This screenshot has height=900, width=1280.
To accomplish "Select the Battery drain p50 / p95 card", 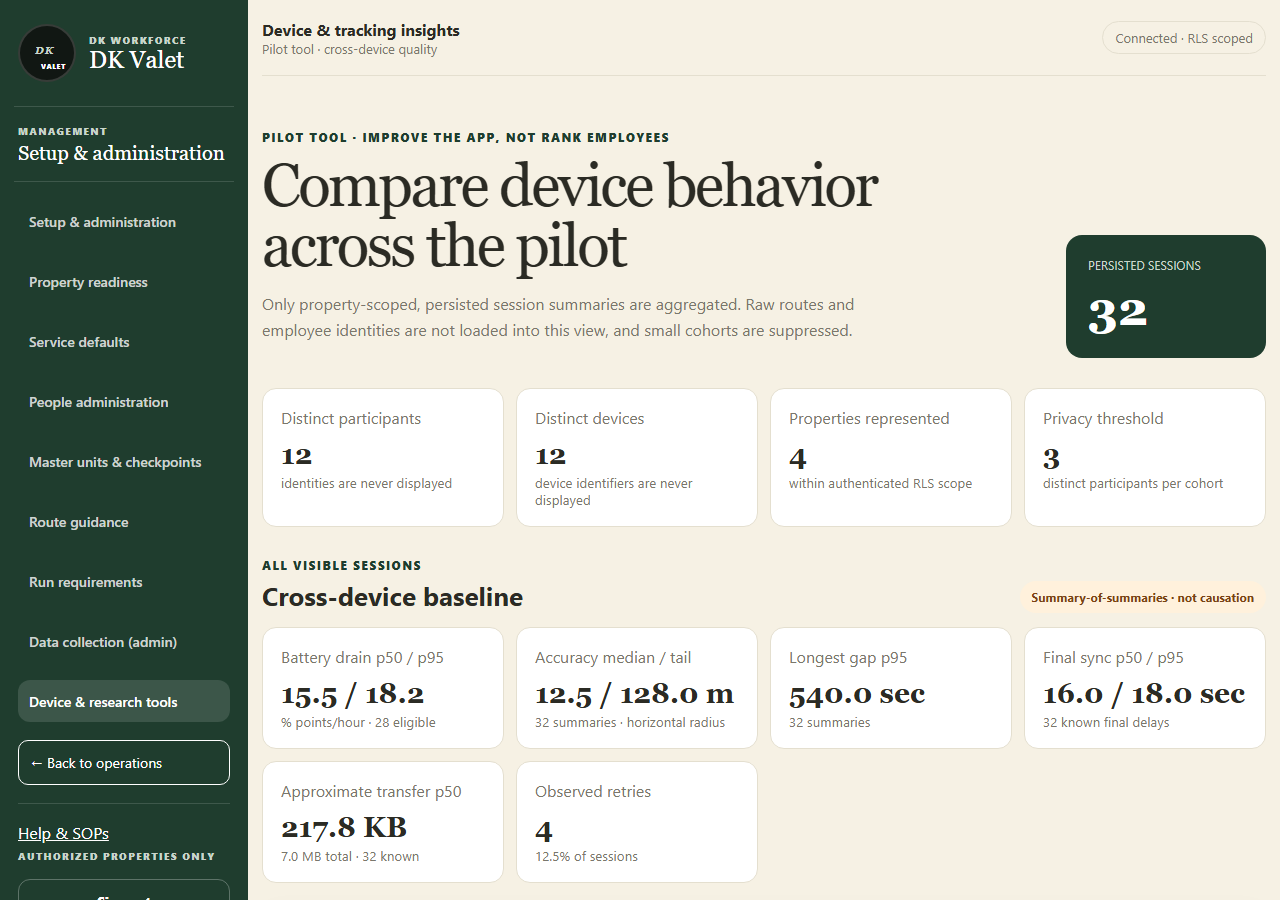I will [x=383, y=688].
